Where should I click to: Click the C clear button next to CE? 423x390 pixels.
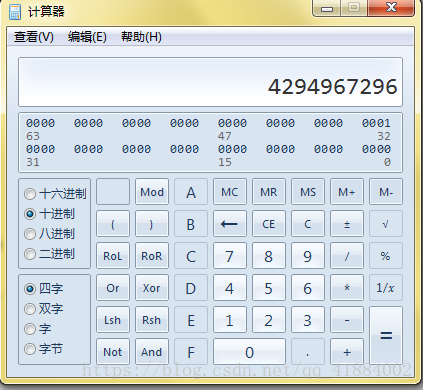point(308,224)
